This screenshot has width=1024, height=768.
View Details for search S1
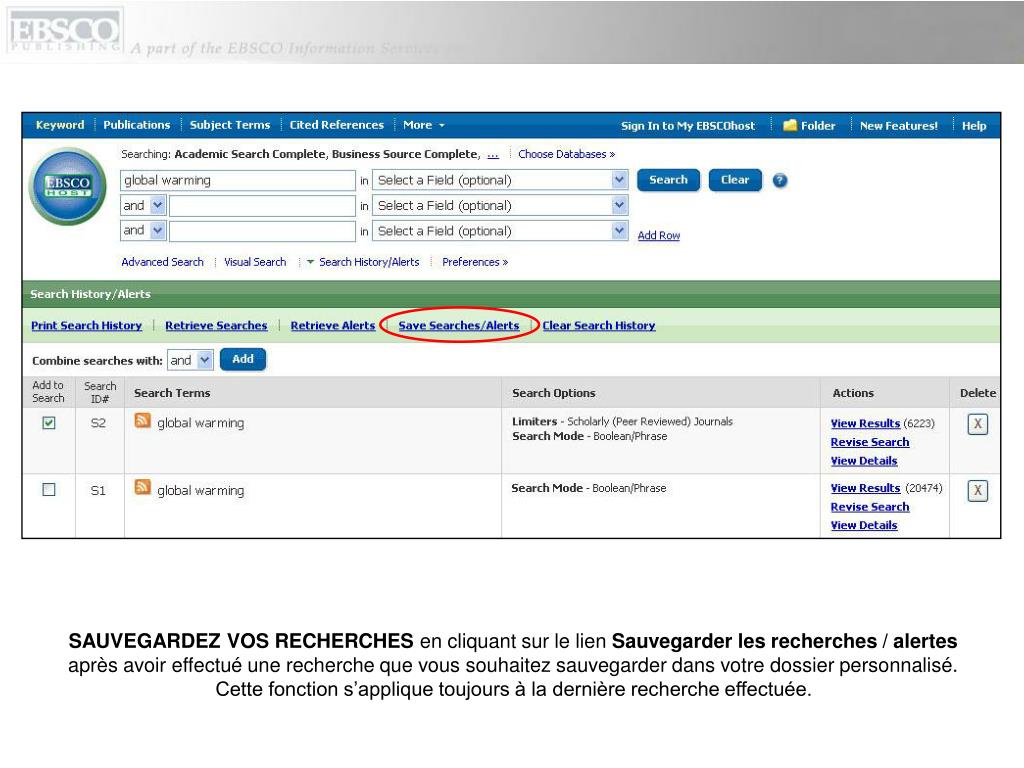pos(864,525)
